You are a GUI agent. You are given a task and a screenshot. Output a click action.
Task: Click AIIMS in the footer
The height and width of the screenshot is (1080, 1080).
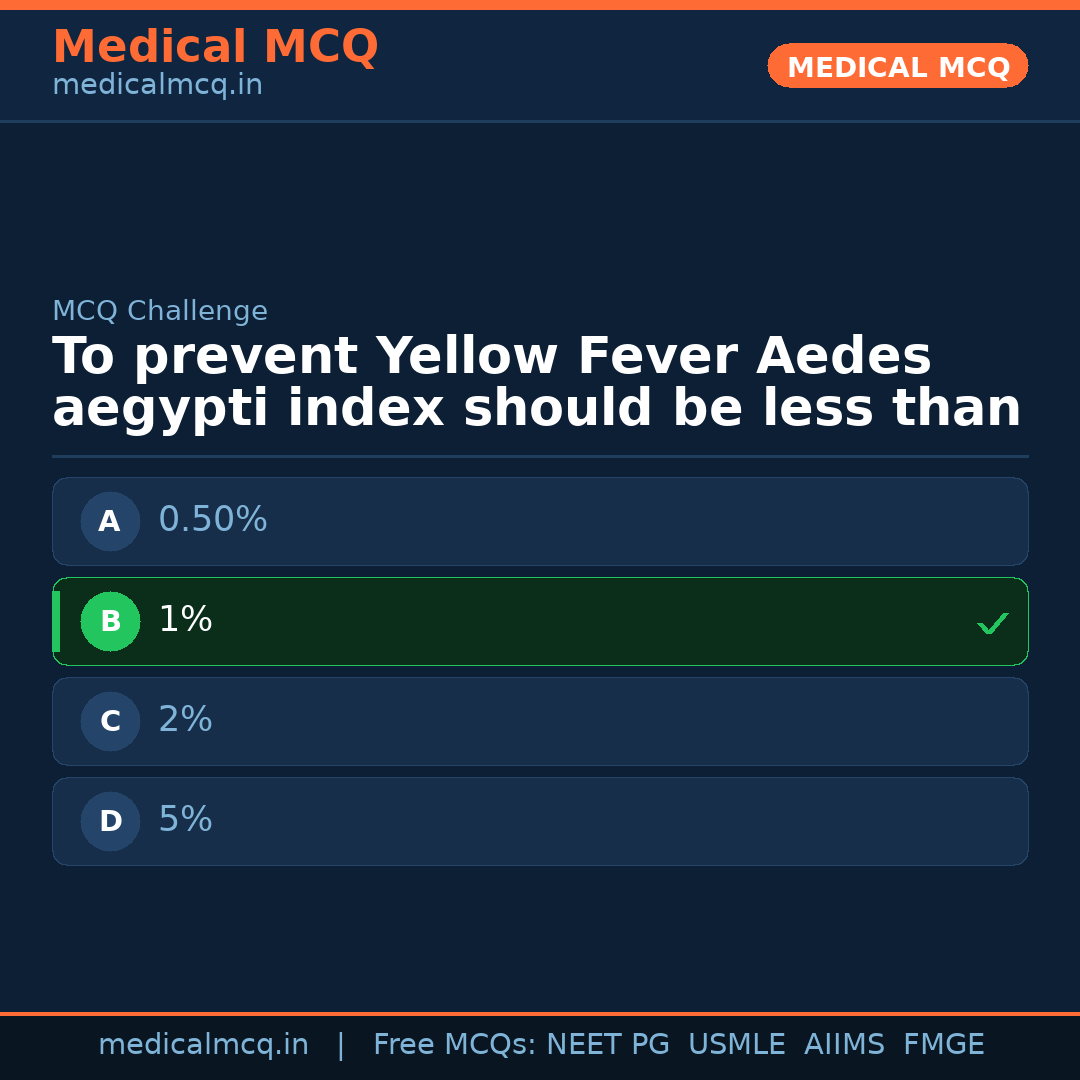point(844,1045)
